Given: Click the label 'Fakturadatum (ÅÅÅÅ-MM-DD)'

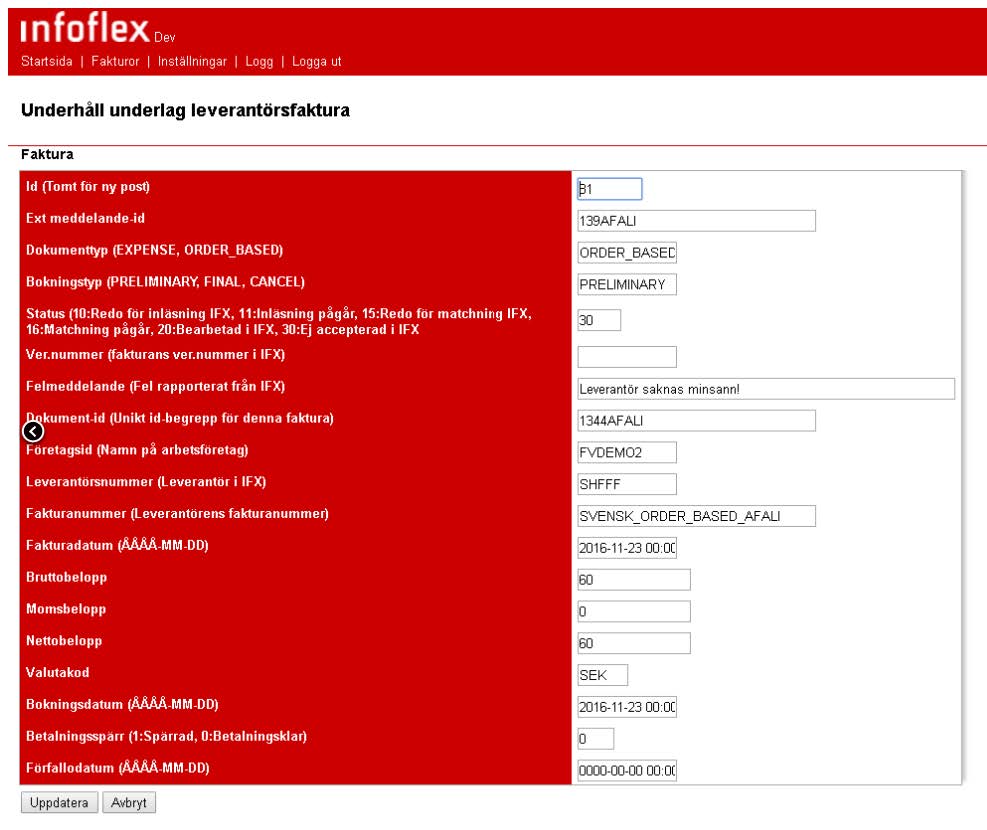Looking at the screenshot, I should (117, 546).
